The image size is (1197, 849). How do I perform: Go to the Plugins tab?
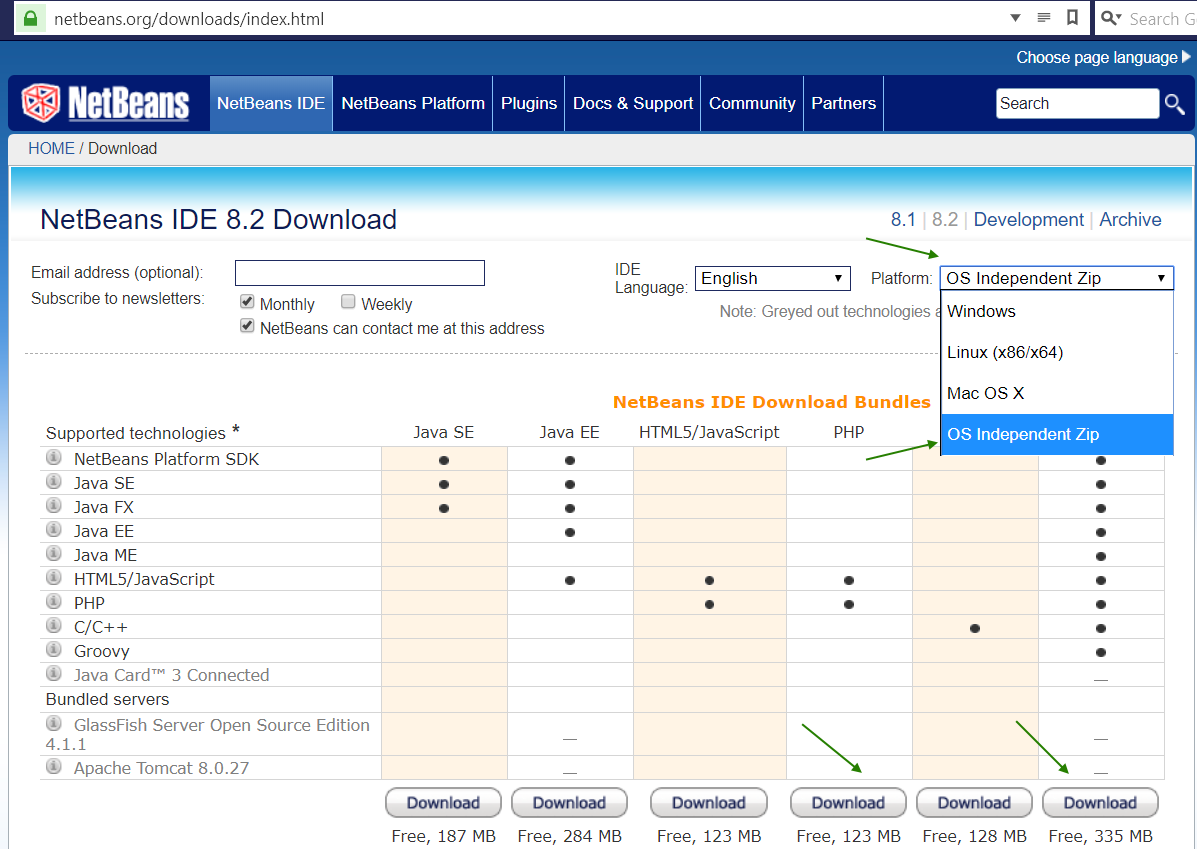click(x=529, y=103)
